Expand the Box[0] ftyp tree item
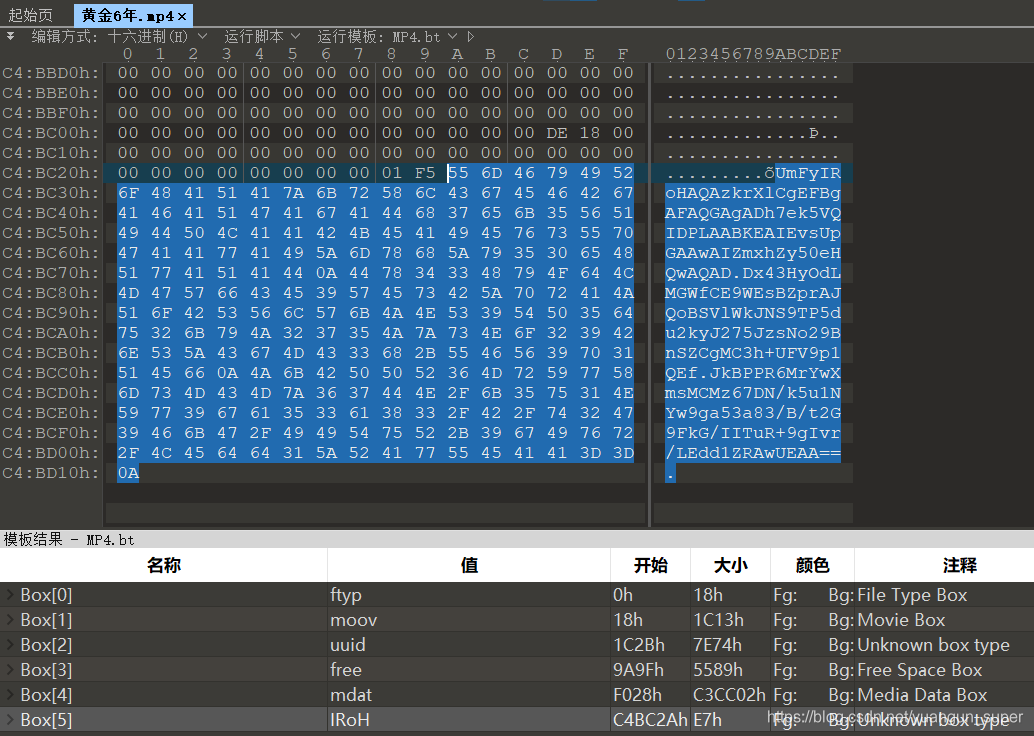Viewport: 1034px width, 736px height. [x=10, y=594]
